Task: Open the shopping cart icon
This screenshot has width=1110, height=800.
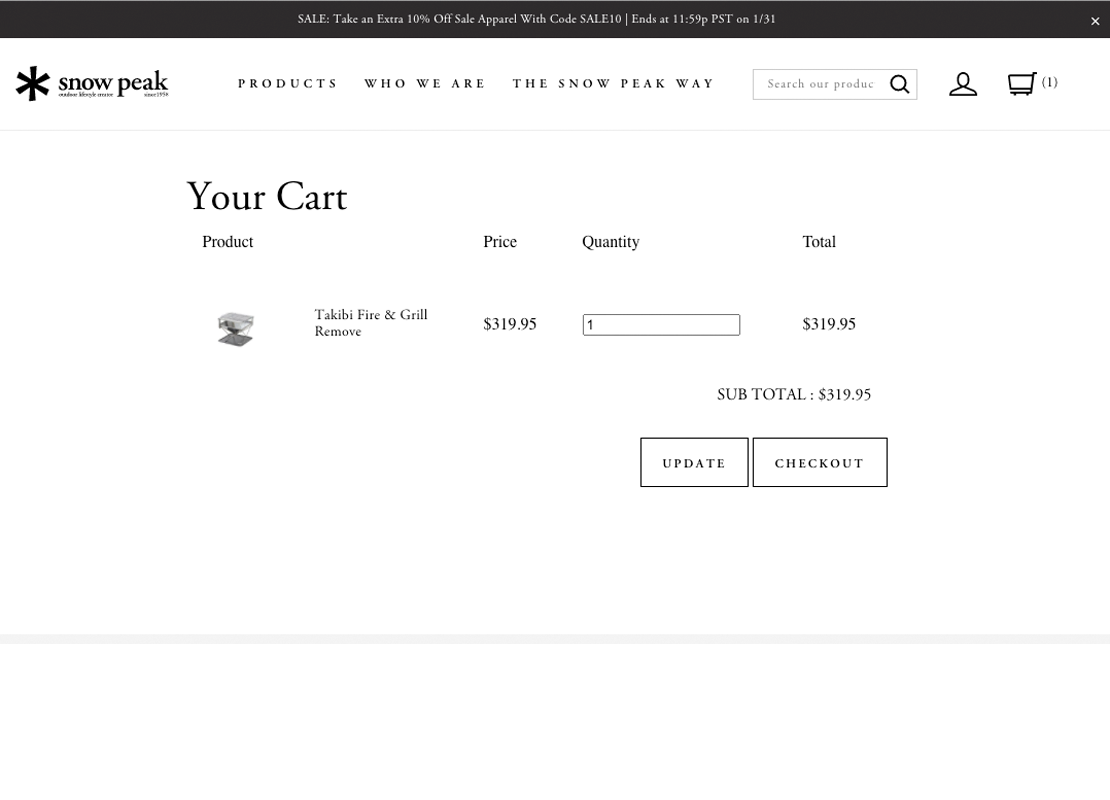Action: click(x=1021, y=83)
